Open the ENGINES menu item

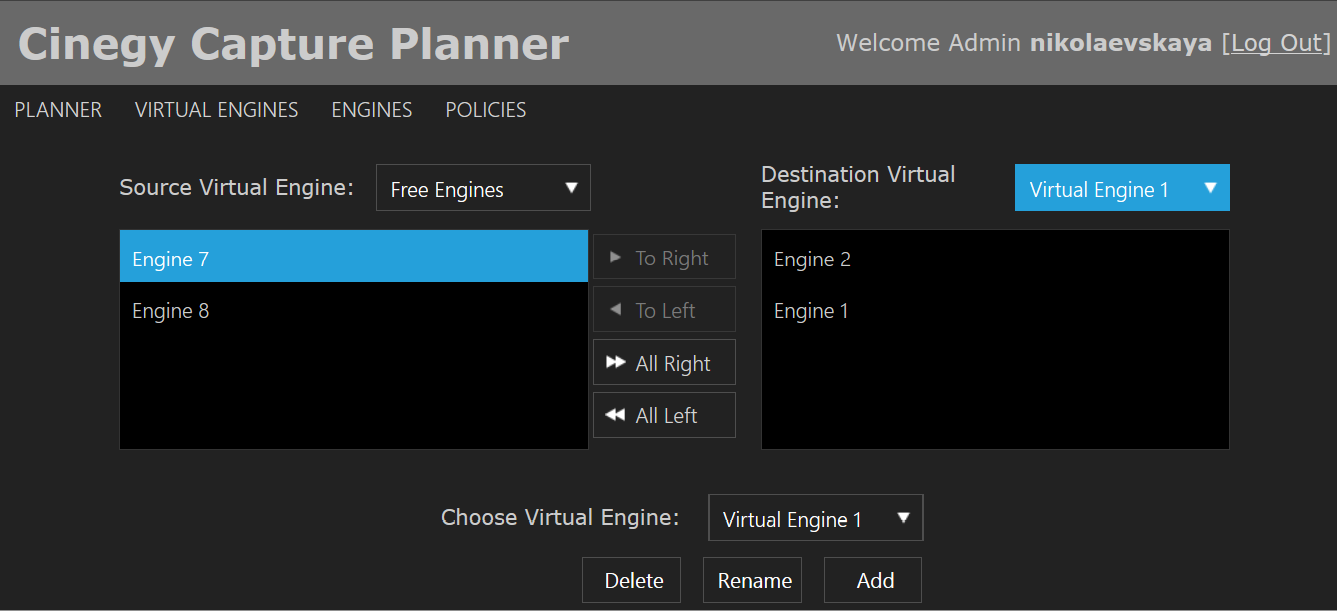point(372,110)
